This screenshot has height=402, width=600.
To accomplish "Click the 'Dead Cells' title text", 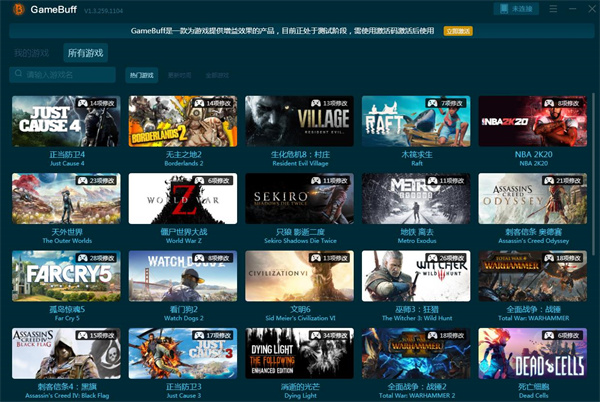I will coord(533,396).
